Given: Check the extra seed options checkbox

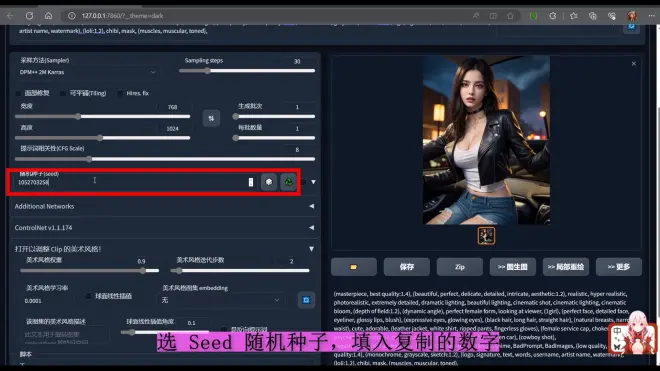Looking at the screenshot, I should pyautogui.click(x=303, y=182).
